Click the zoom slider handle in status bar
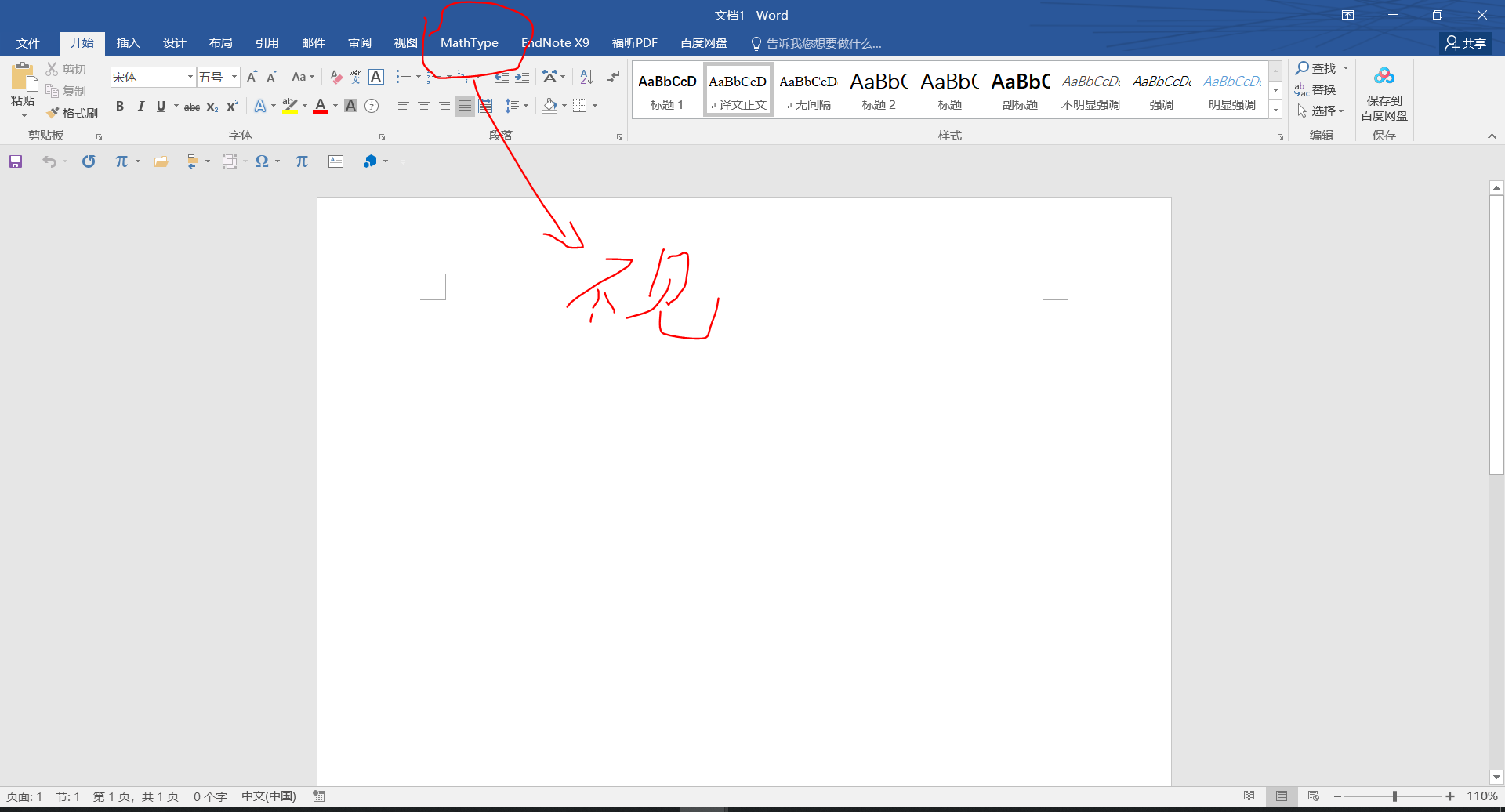1505x812 pixels. (1394, 796)
